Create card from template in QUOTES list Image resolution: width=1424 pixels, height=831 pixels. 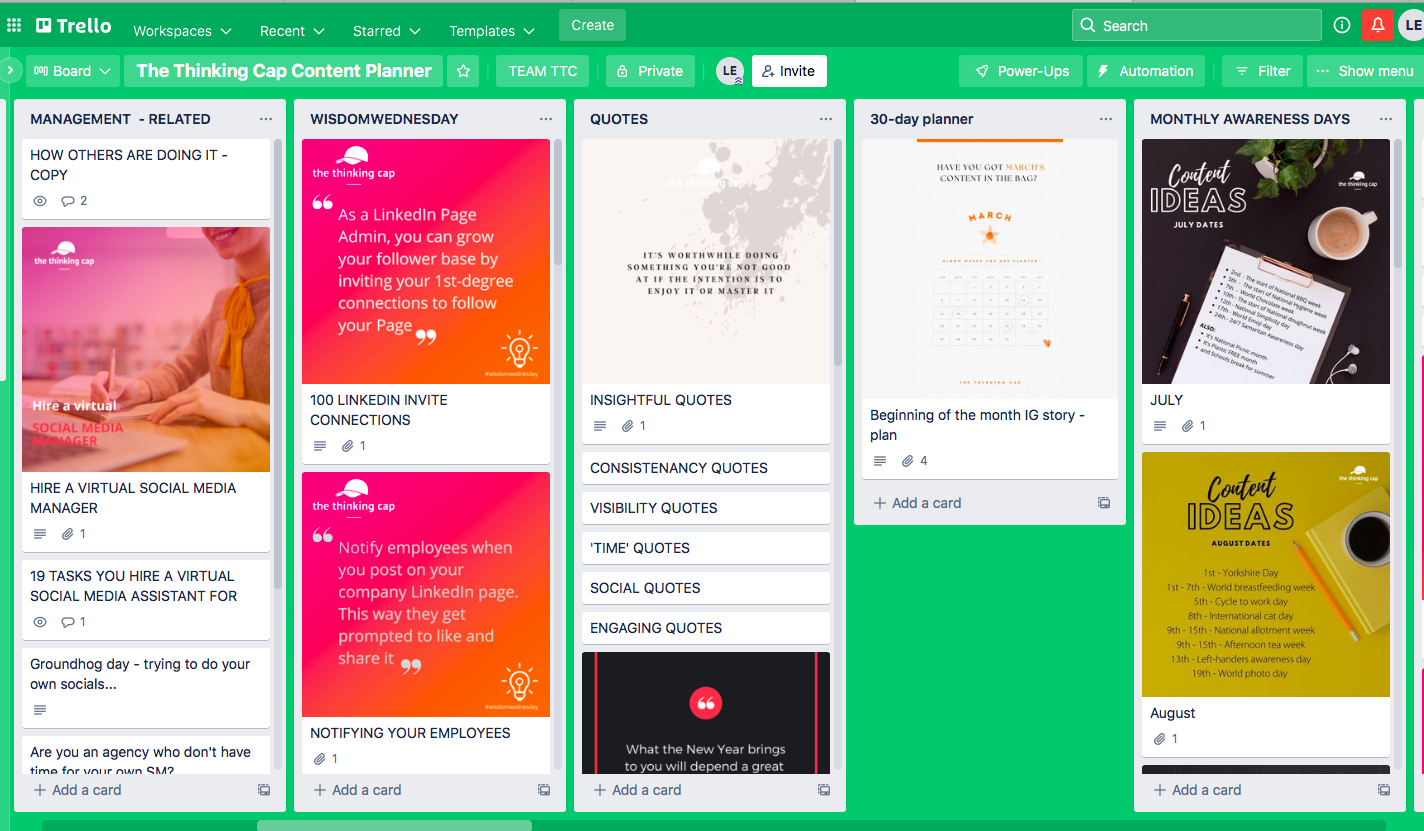tap(824, 790)
